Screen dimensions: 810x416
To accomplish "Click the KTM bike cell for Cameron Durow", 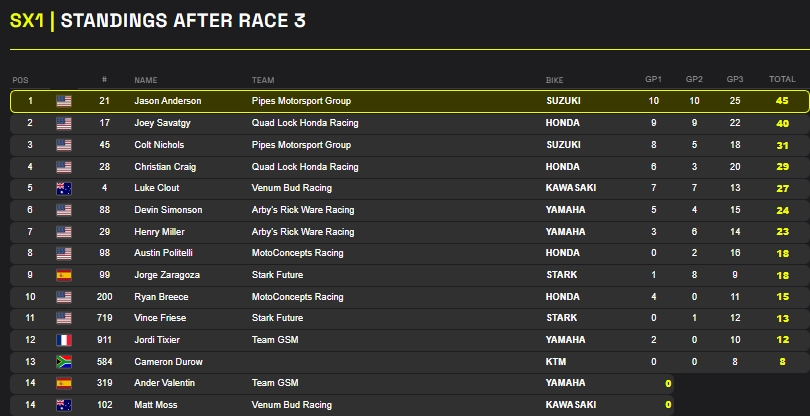I will tap(556, 362).
